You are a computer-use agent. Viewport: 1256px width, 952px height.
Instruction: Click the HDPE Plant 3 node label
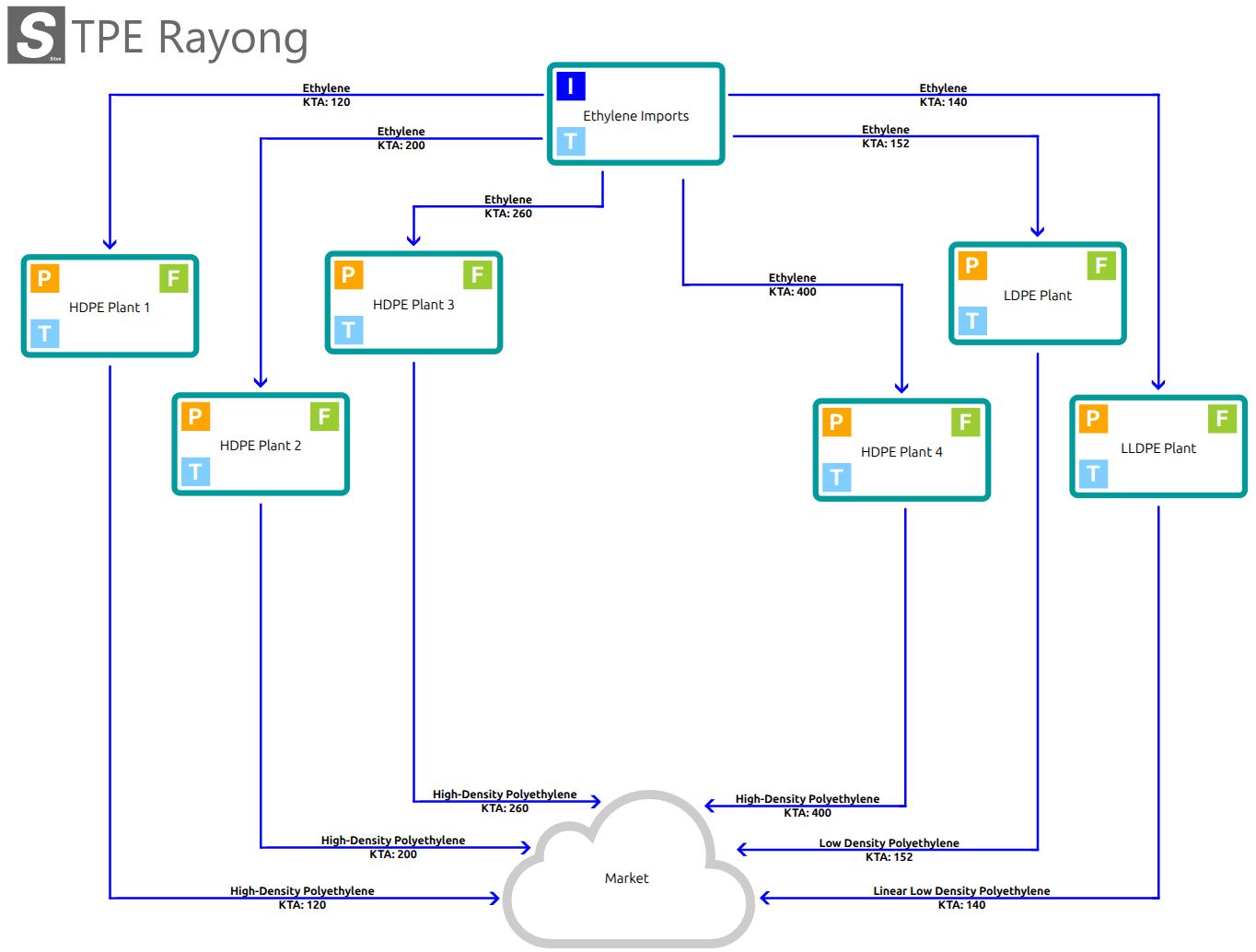pos(413,305)
